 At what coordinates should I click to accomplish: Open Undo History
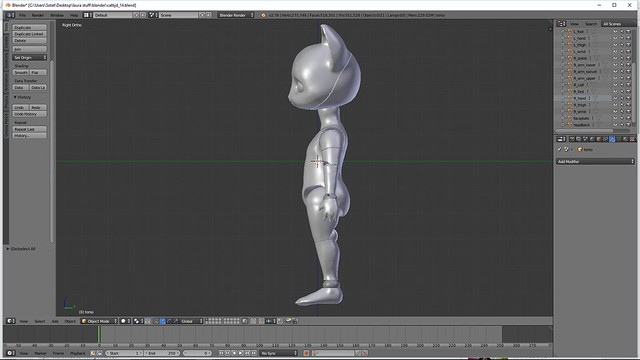pos(29,114)
